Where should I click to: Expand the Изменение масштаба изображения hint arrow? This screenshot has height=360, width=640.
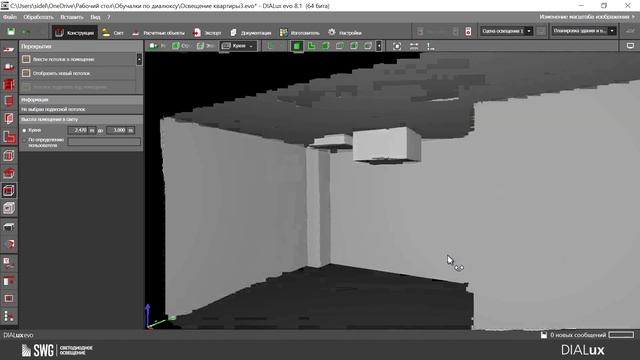pyautogui.click(x=633, y=17)
